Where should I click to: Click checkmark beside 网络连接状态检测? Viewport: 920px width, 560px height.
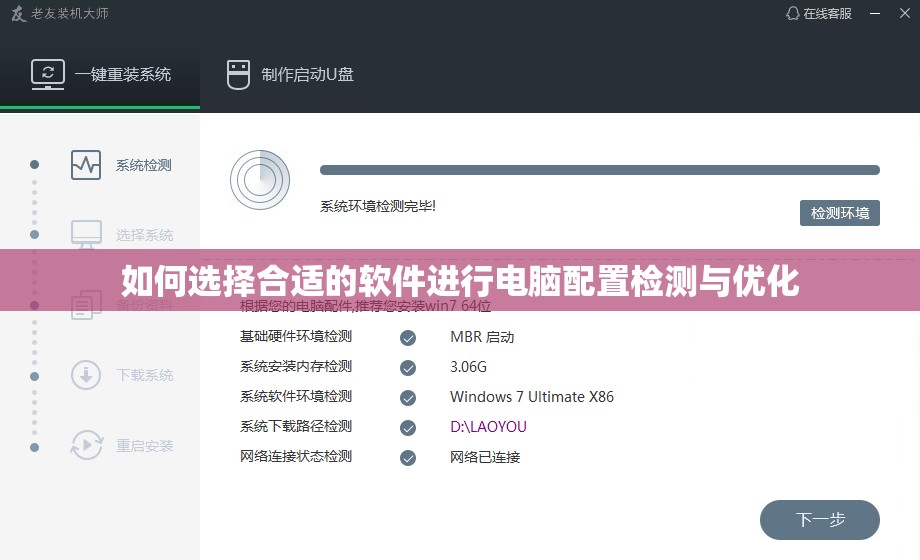(x=408, y=457)
